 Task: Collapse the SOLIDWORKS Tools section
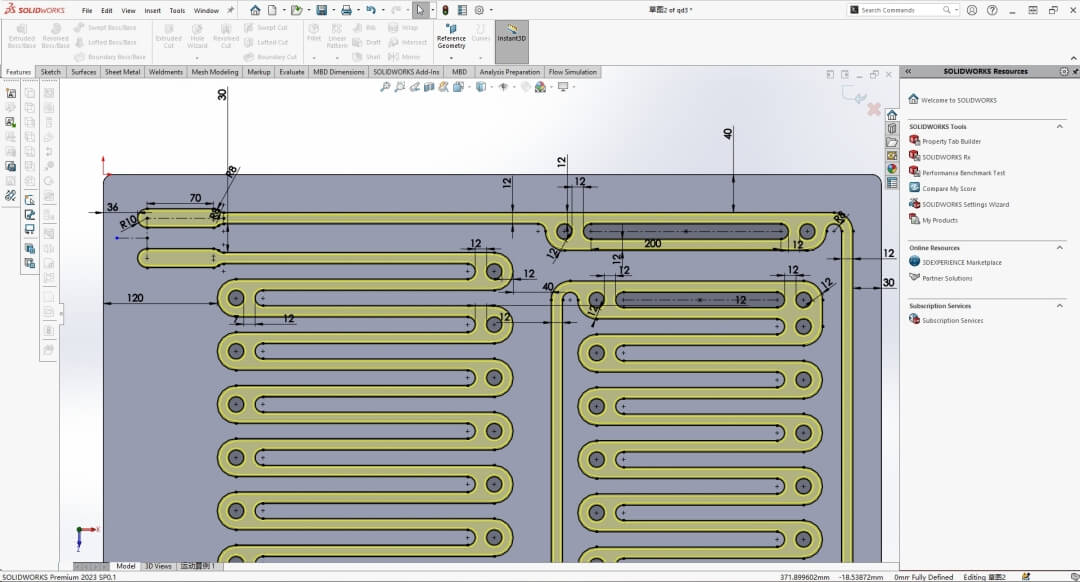tap(1059, 127)
